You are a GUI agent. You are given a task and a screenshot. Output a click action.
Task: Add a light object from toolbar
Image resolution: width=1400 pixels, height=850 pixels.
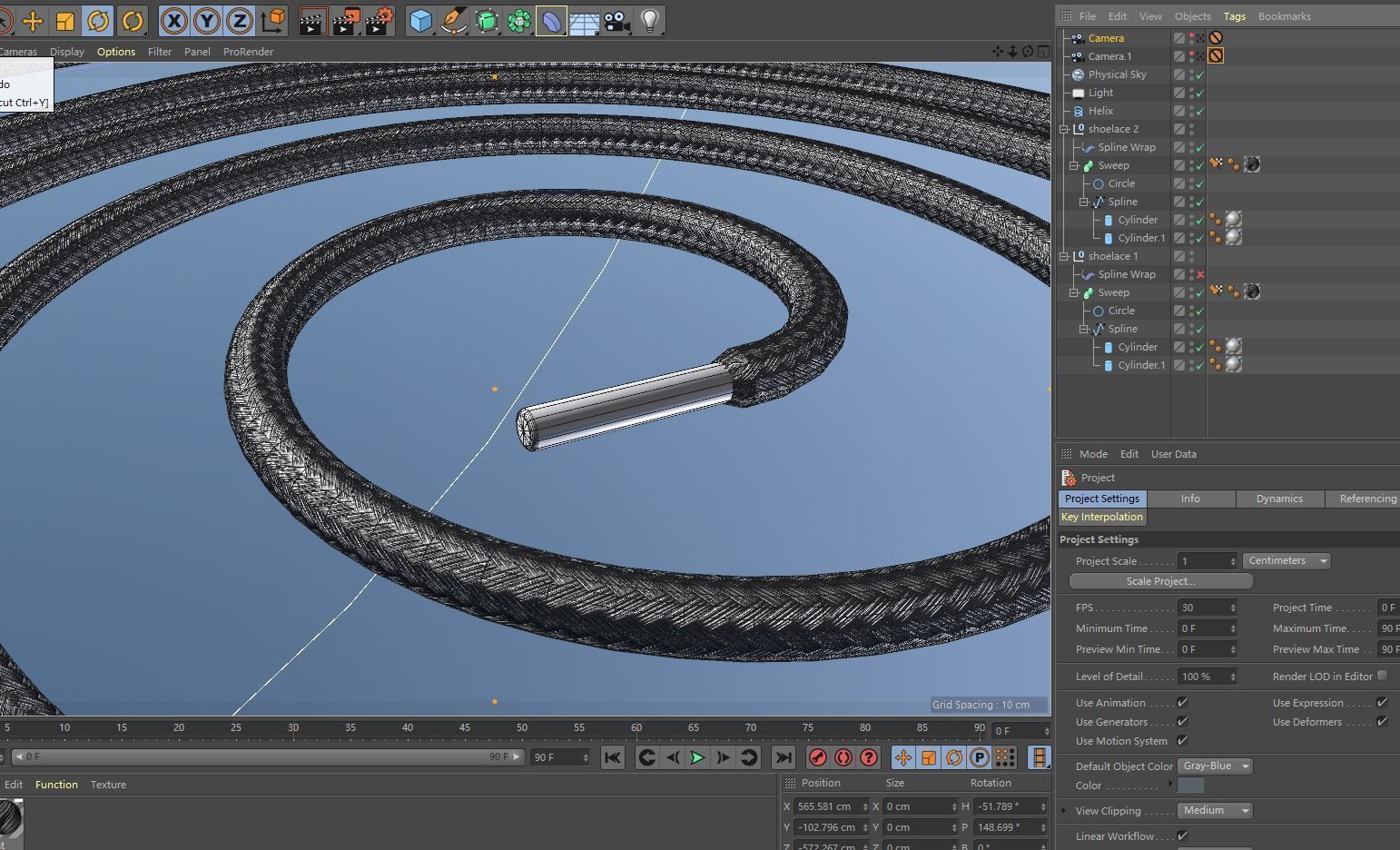pyautogui.click(x=650, y=20)
